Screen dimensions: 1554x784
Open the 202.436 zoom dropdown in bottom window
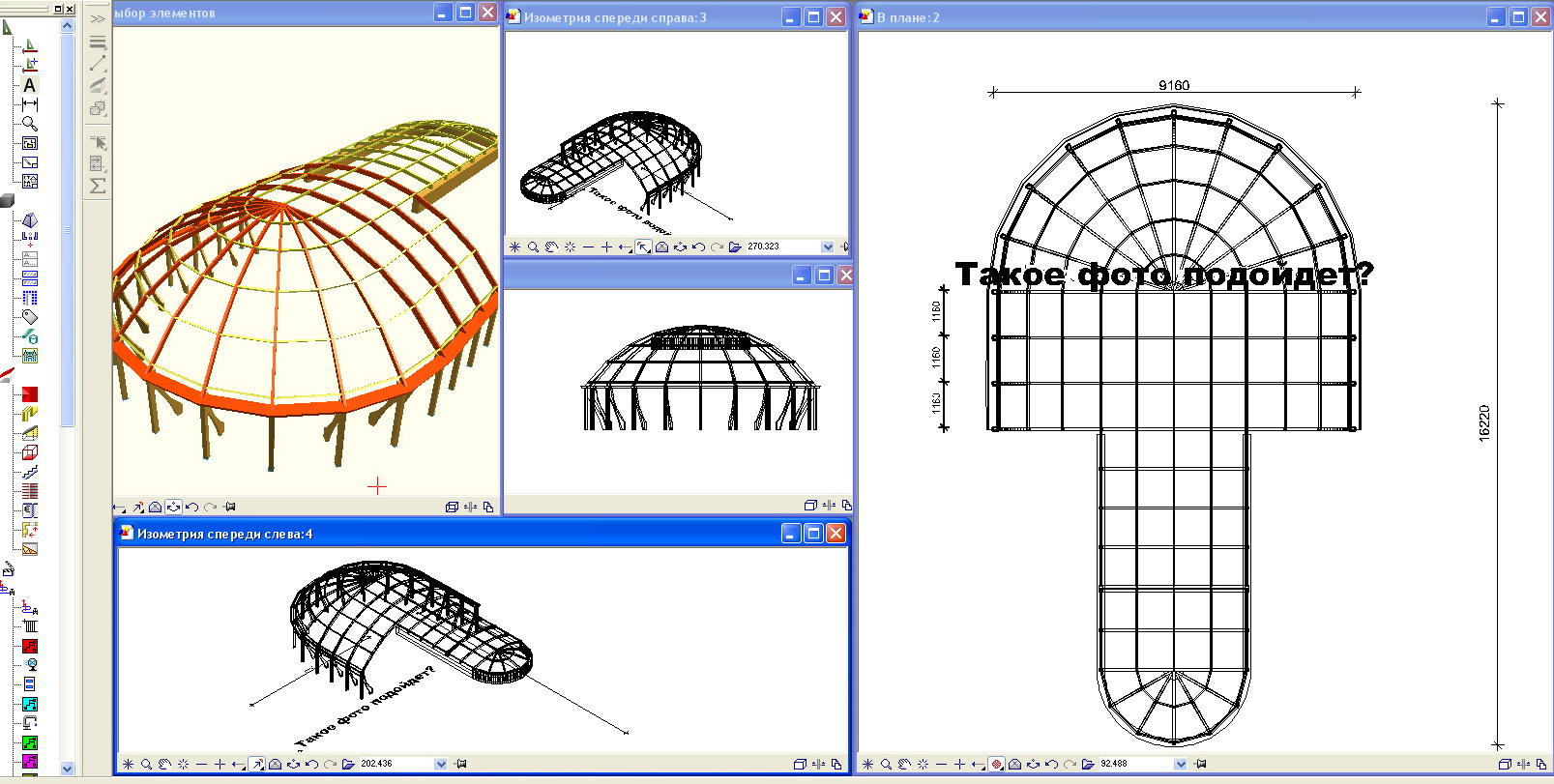(441, 764)
